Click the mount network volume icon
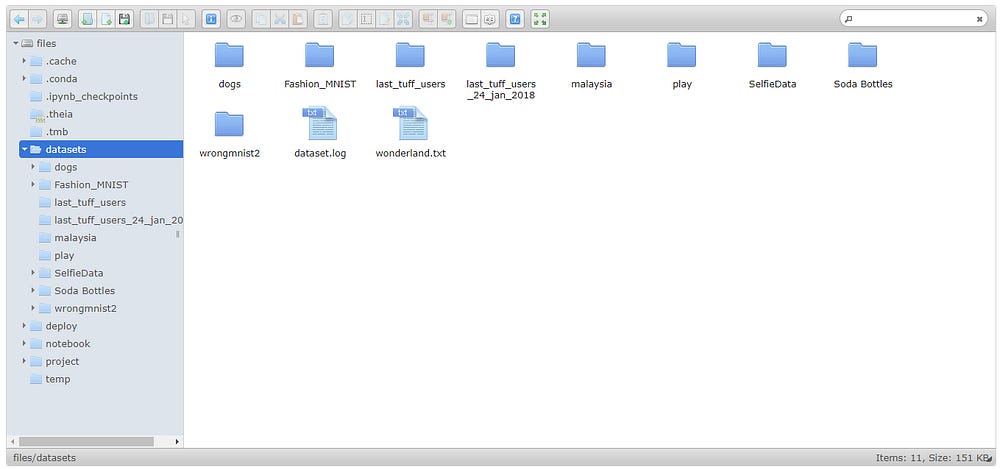The width and height of the screenshot is (1000, 469). [62, 19]
